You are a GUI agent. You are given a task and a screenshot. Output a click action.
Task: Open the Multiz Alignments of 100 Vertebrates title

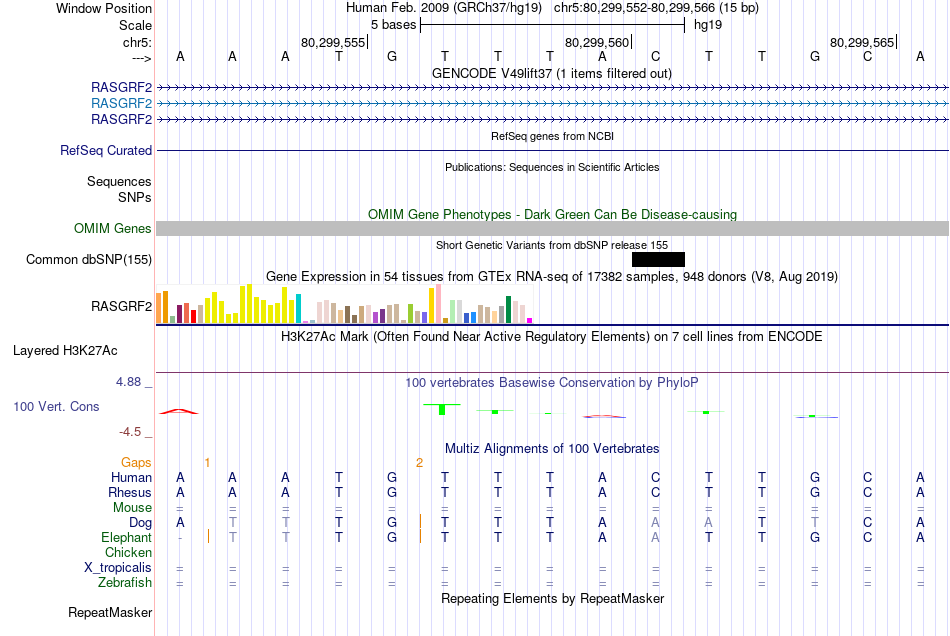coord(552,449)
